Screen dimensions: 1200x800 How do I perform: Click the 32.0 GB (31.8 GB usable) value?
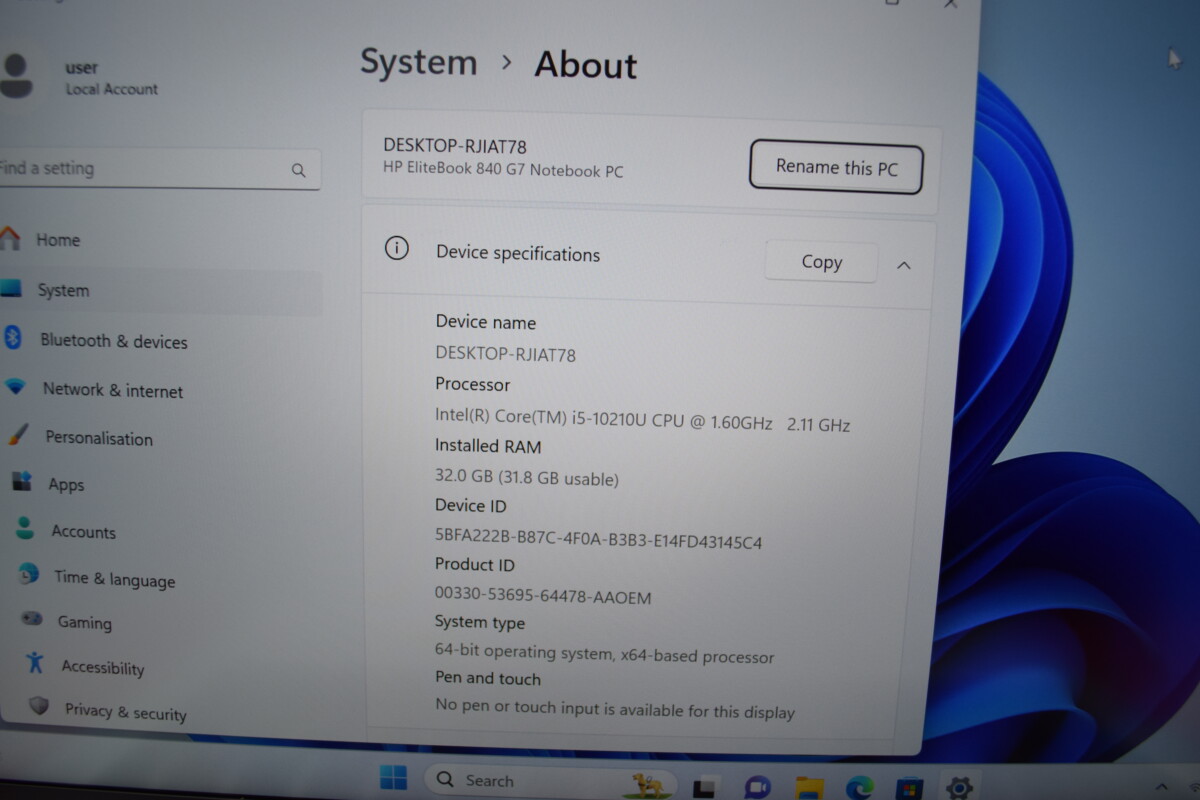(x=527, y=478)
